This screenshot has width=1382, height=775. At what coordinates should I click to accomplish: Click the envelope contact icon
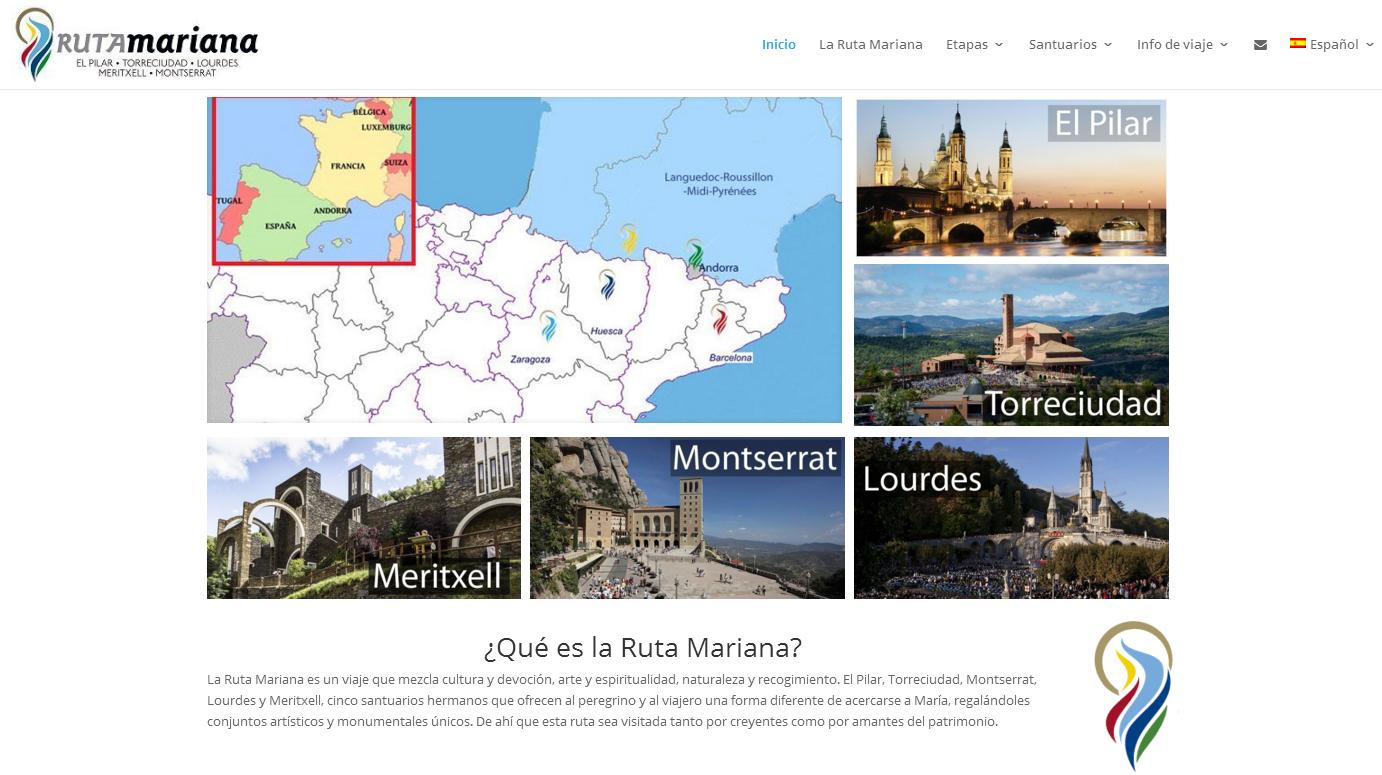[1260, 45]
